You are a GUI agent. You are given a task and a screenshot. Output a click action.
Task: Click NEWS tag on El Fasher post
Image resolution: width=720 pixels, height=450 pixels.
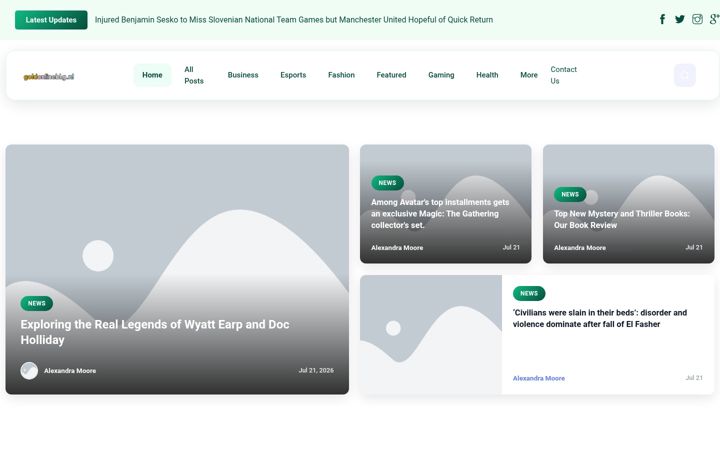pyautogui.click(x=529, y=293)
